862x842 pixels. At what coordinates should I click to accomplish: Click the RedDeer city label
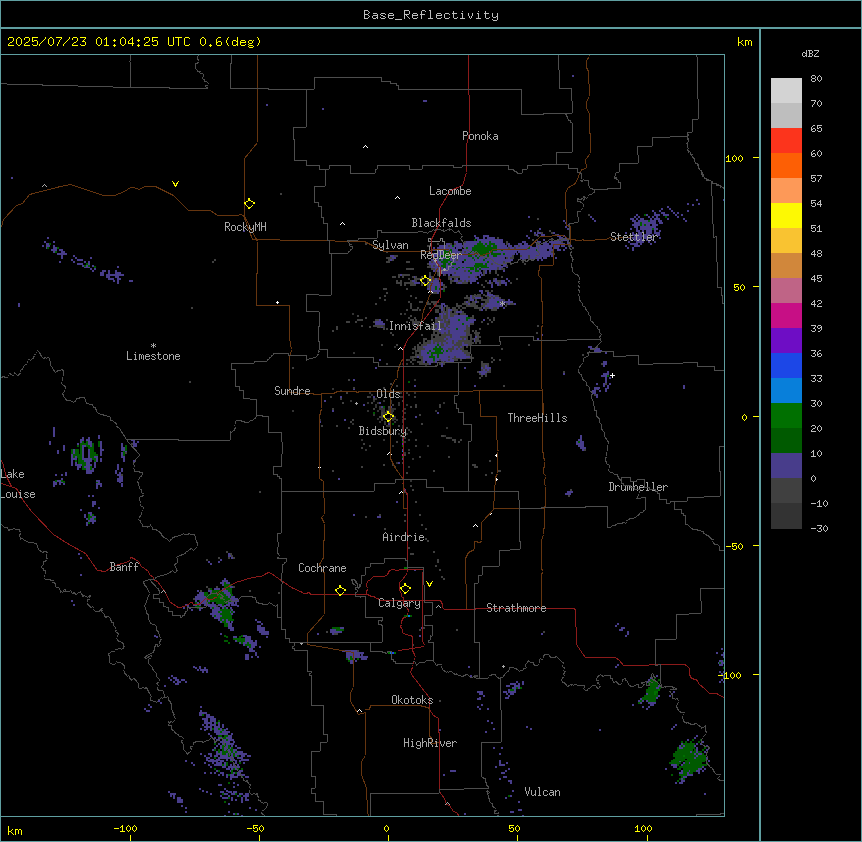point(440,255)
